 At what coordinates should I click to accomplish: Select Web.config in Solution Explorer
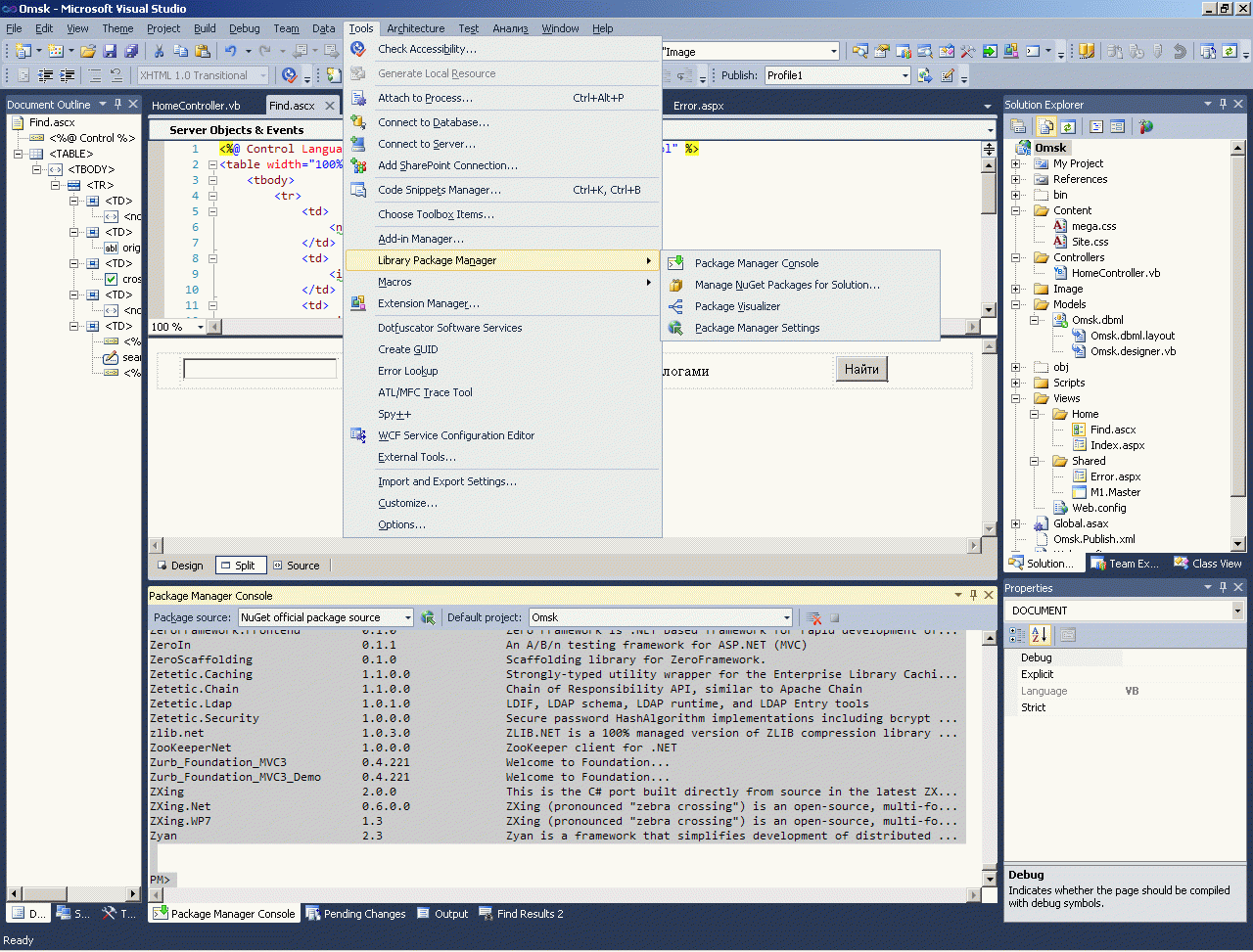tap(1098, 508)
